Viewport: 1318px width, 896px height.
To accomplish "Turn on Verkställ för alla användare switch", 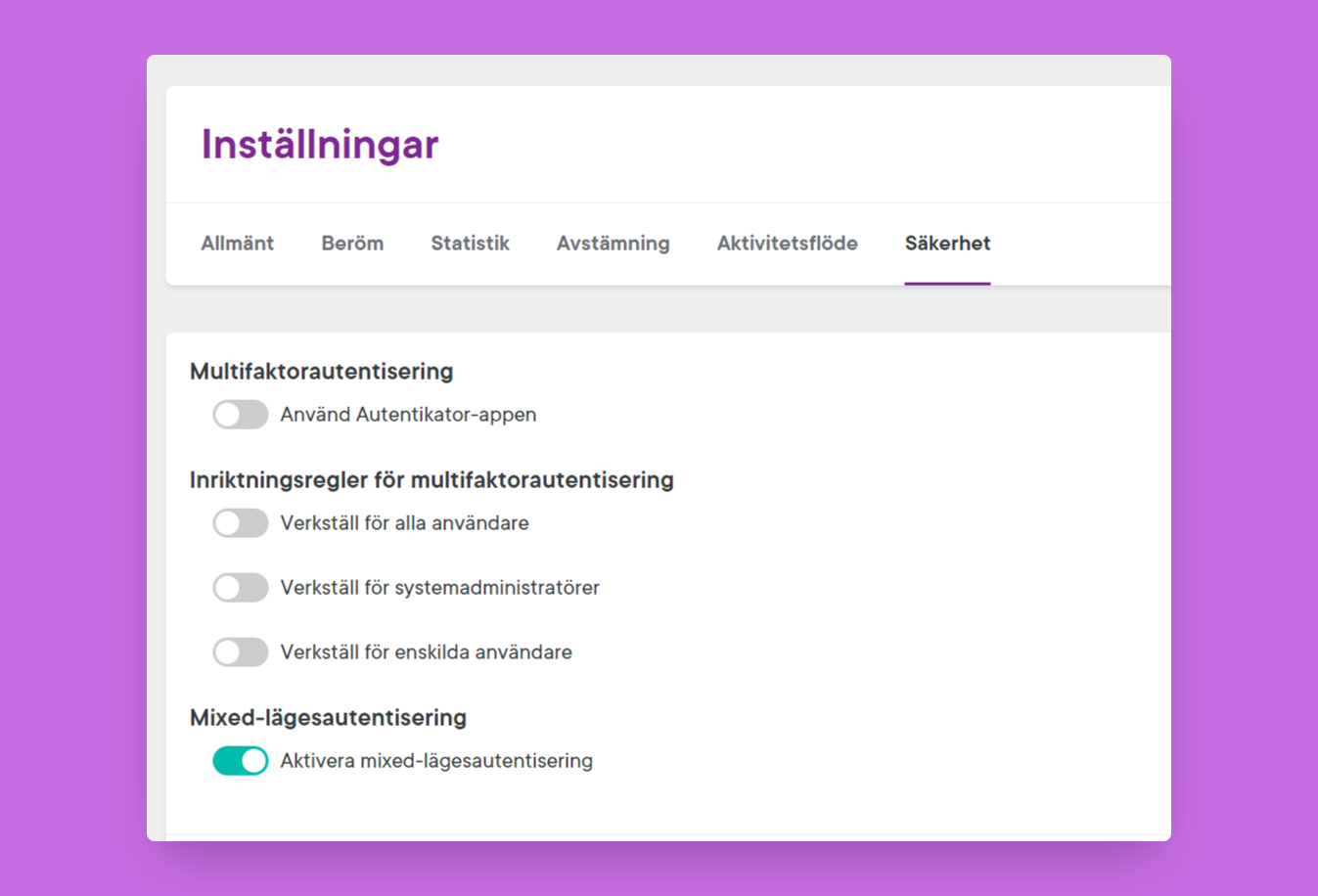I will tap(241, 523).
